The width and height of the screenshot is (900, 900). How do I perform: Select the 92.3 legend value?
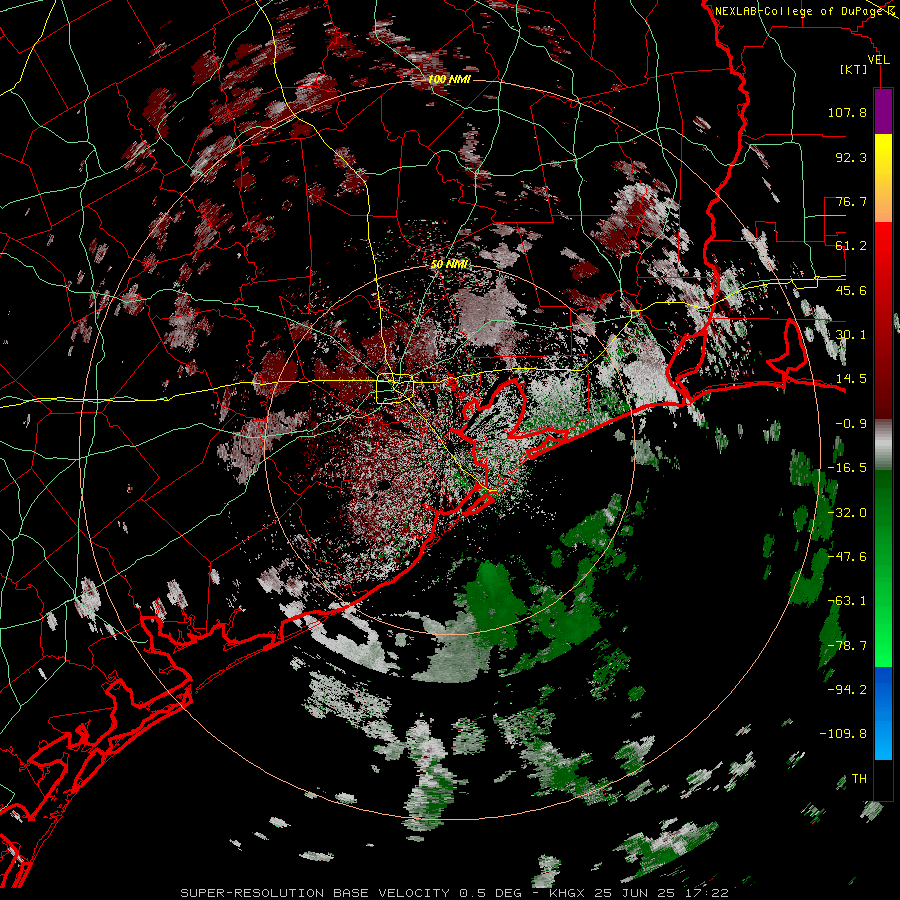tap(851, 157)
